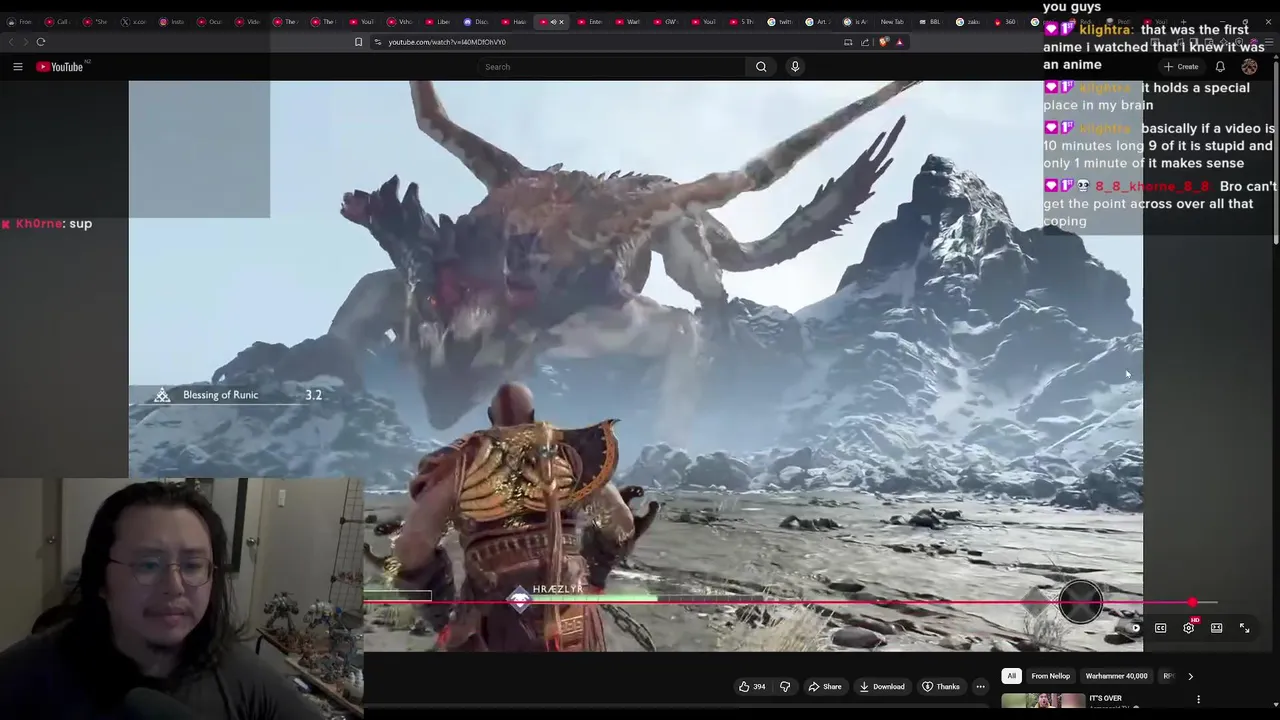Share the video
Viewport: 1280px width, 720px height.
point(824,687)
